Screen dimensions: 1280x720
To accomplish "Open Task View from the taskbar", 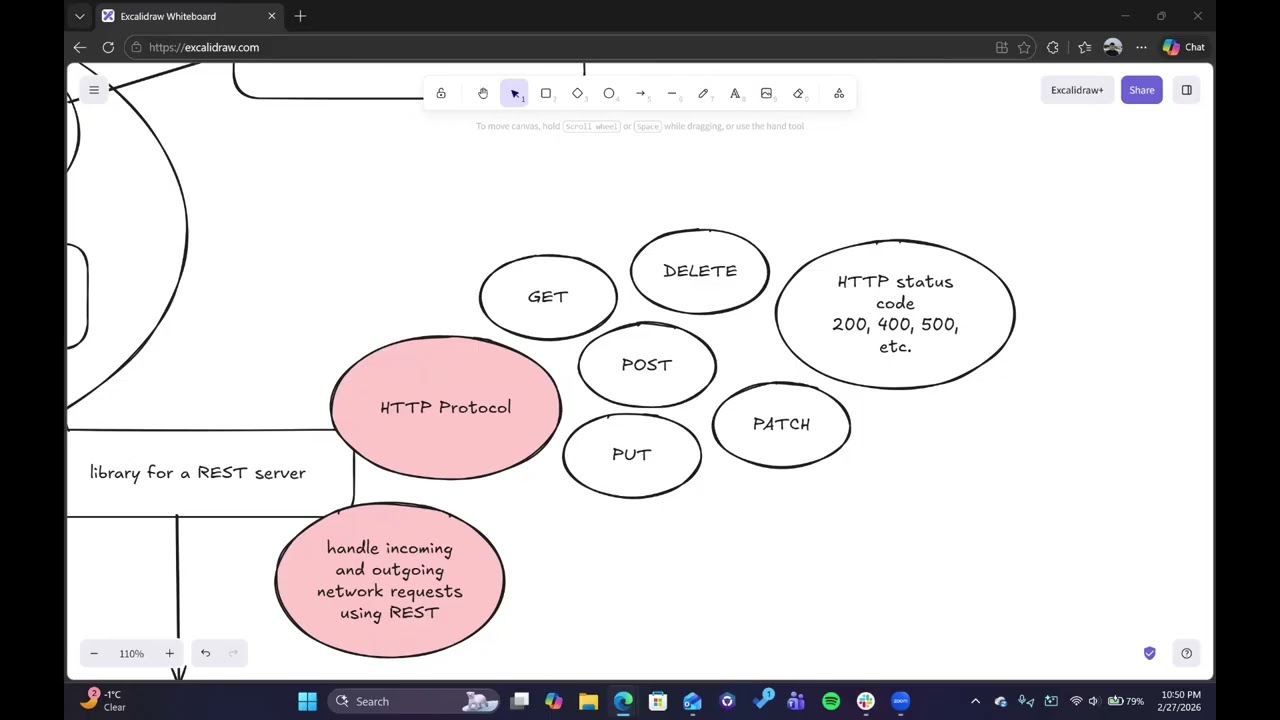I will point(520,701).
